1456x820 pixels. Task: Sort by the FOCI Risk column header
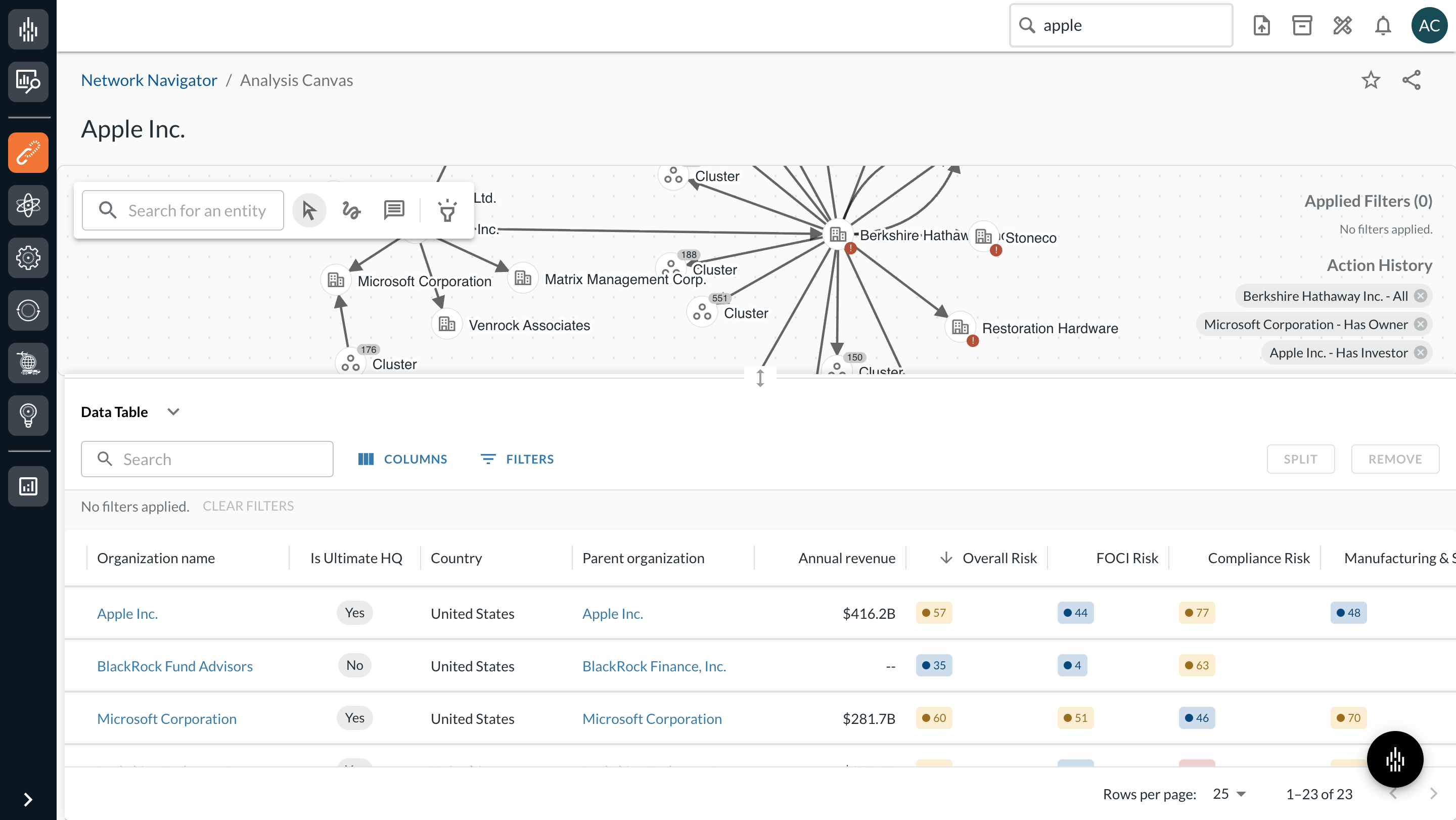[1127, 558]
